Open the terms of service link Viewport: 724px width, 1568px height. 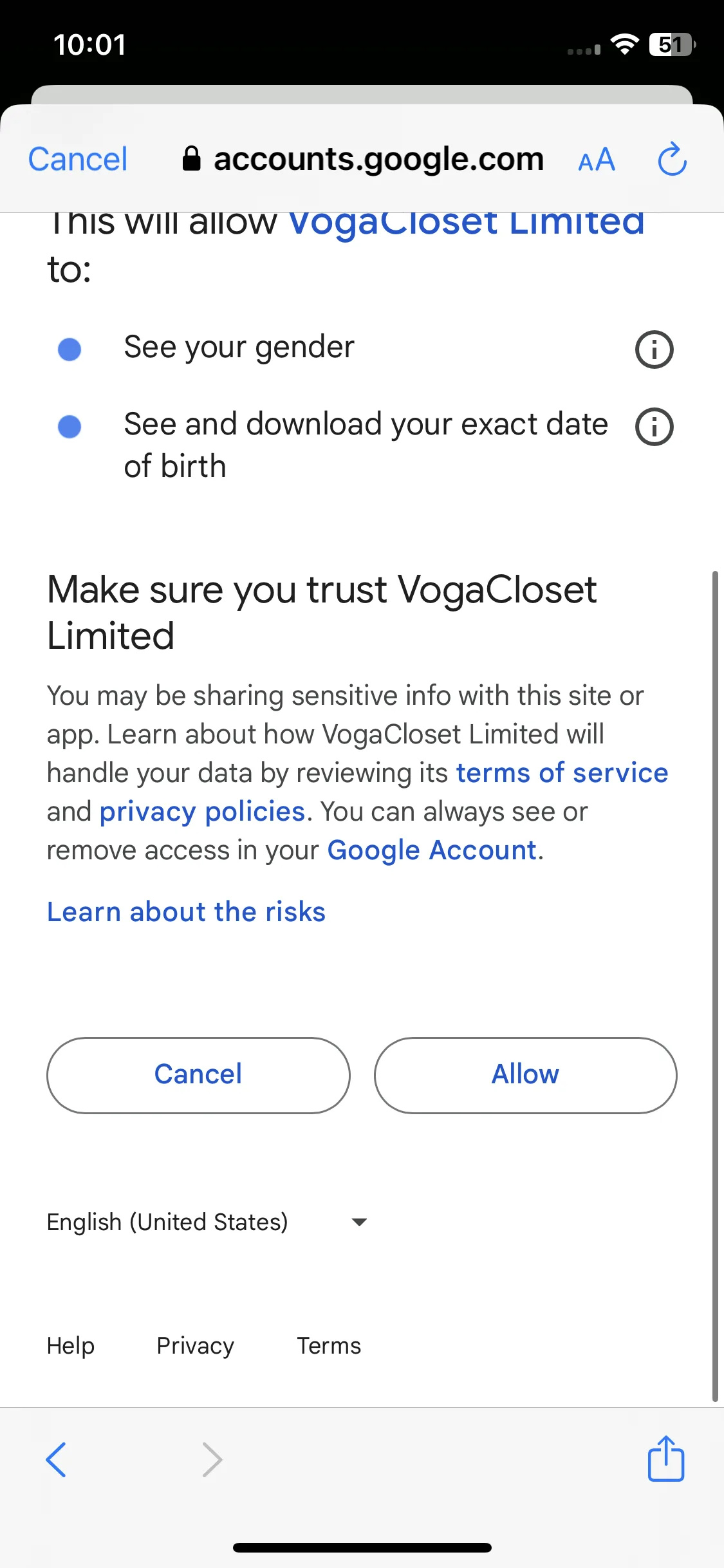562,772
